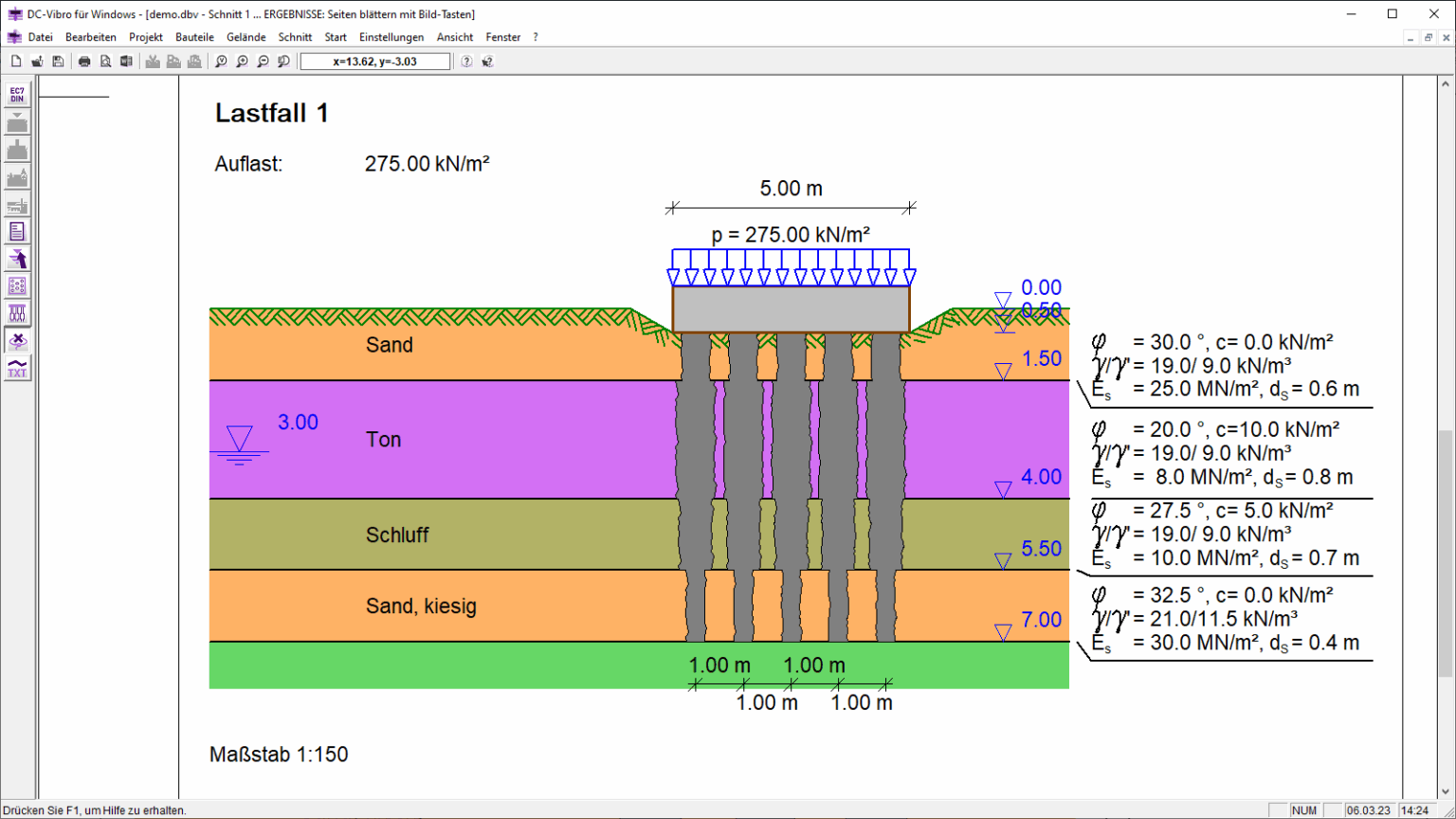1456x819 pixels.
Task: Click the vertical scrollbar down arrow
Action: click(x=1447, y=792)
